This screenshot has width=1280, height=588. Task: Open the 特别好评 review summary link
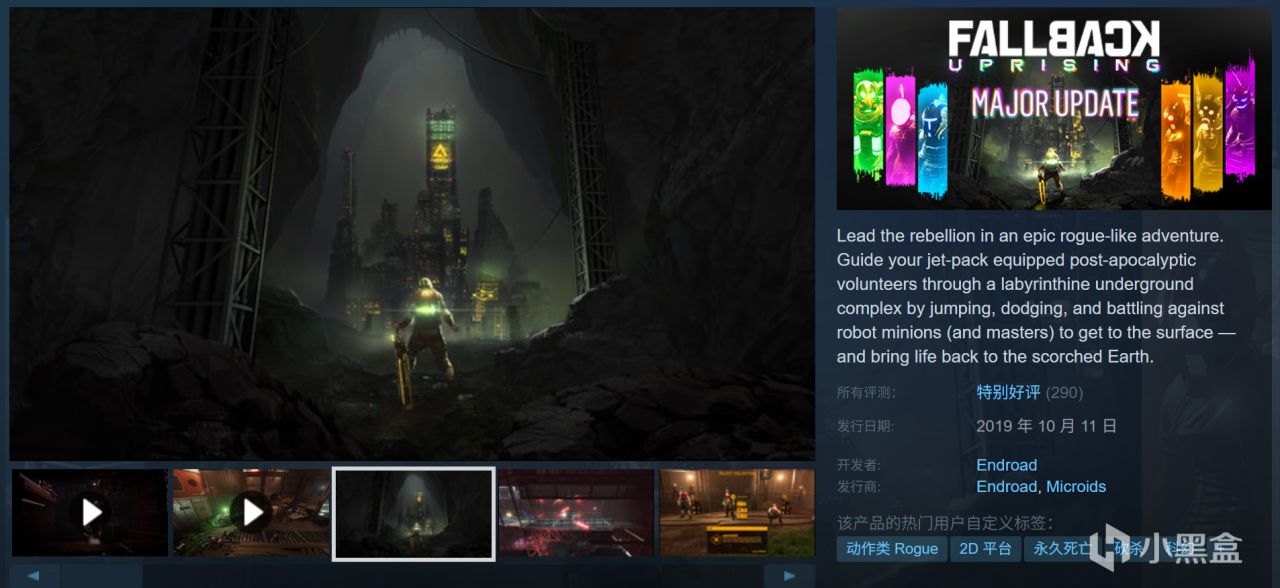1007,392
